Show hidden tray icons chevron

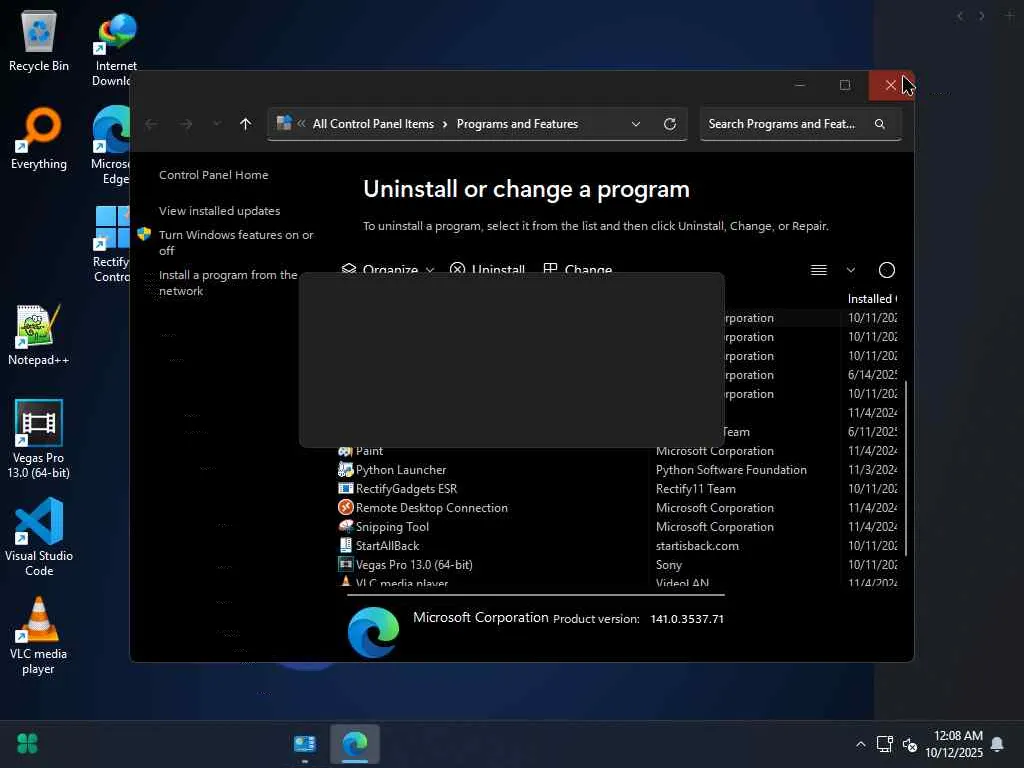pyautogui.click(x=861, y=744)
